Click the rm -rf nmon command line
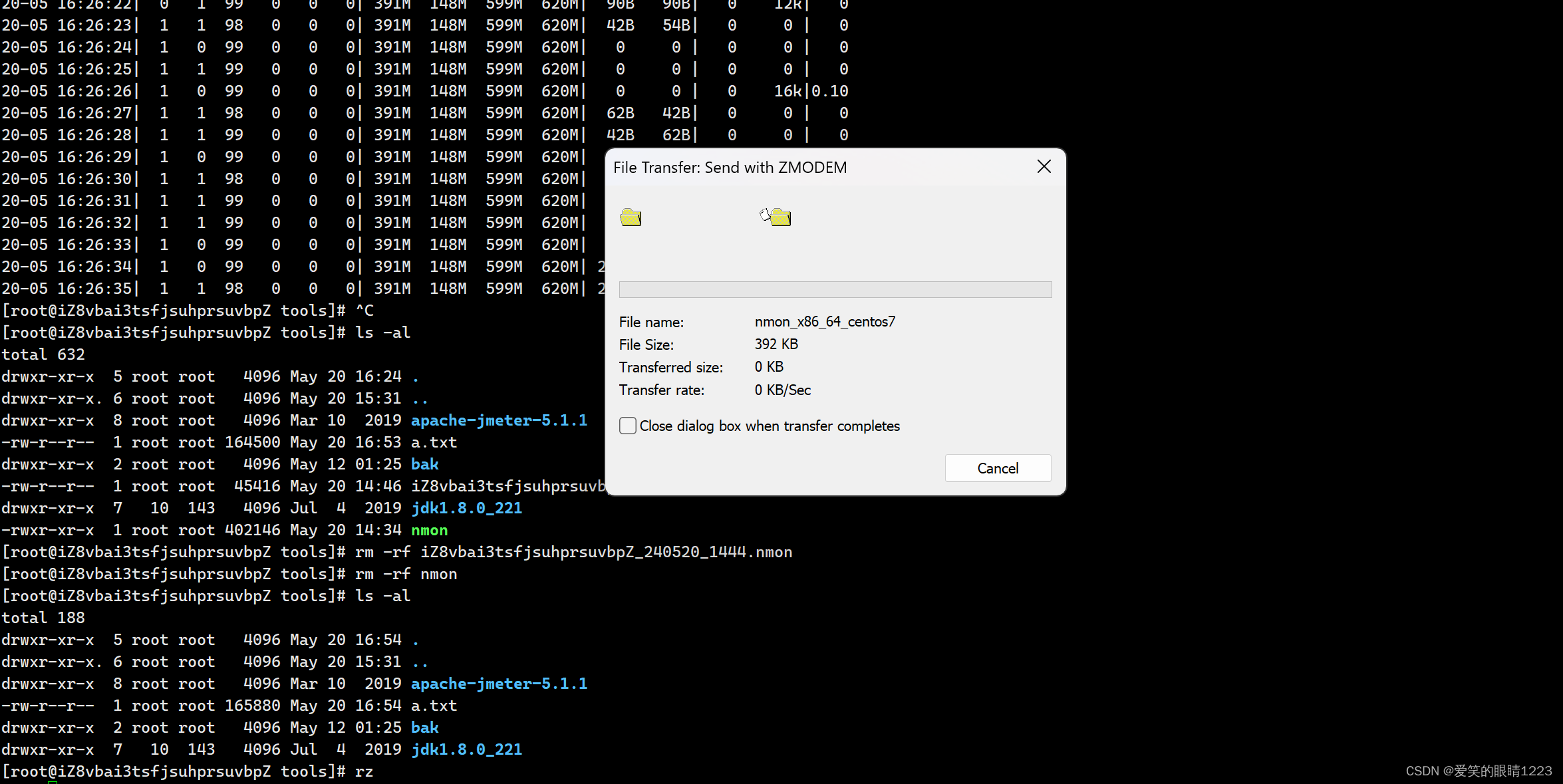Image resolution: width=1563 pixels, height=784 pixels. (x=406, y=575)
